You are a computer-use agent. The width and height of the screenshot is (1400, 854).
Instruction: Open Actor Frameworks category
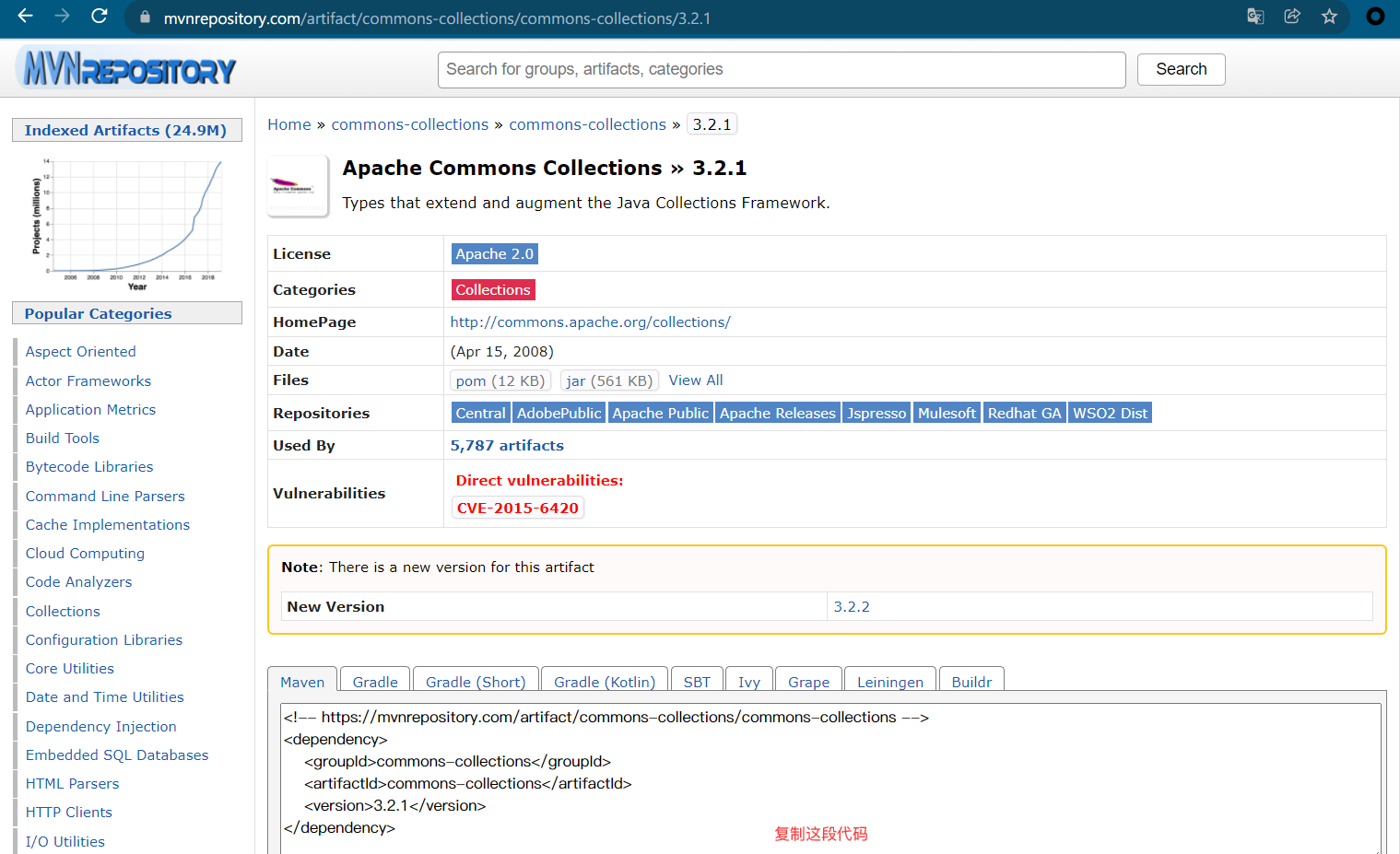pos(88,381)
